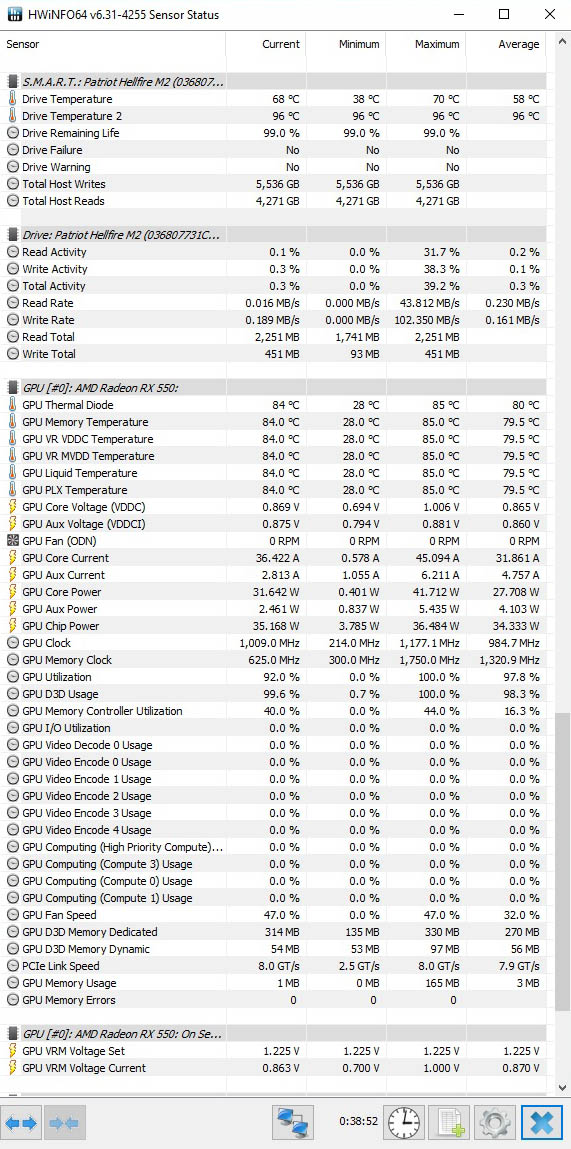Click the Drive Temperature thermometer icon

12,99
